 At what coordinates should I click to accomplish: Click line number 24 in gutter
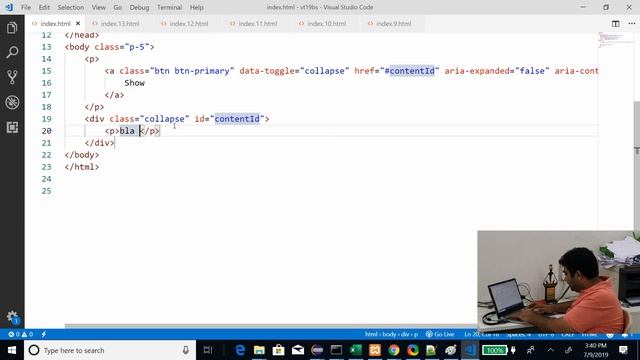pos(47,179)
